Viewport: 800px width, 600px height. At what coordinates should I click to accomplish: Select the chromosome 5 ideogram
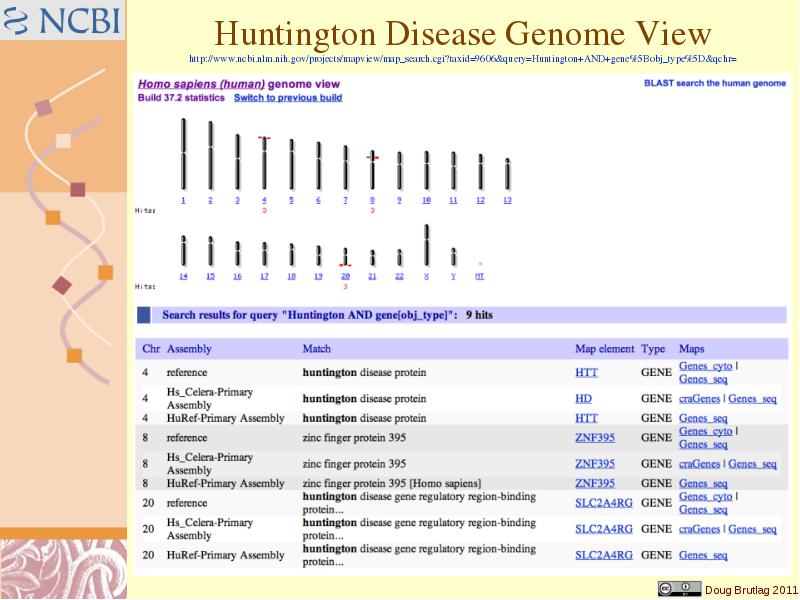(x=292, y=164)
